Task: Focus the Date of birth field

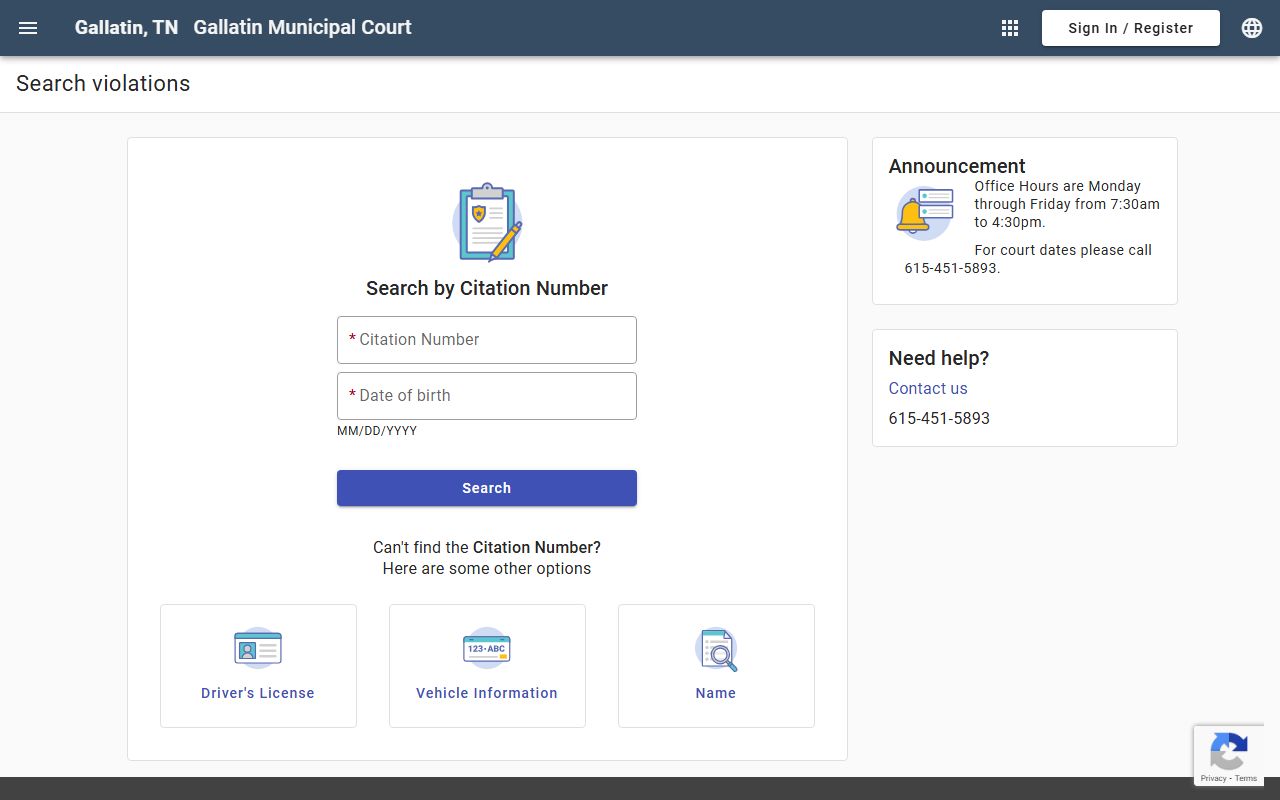Action: [x=487, y=396]
